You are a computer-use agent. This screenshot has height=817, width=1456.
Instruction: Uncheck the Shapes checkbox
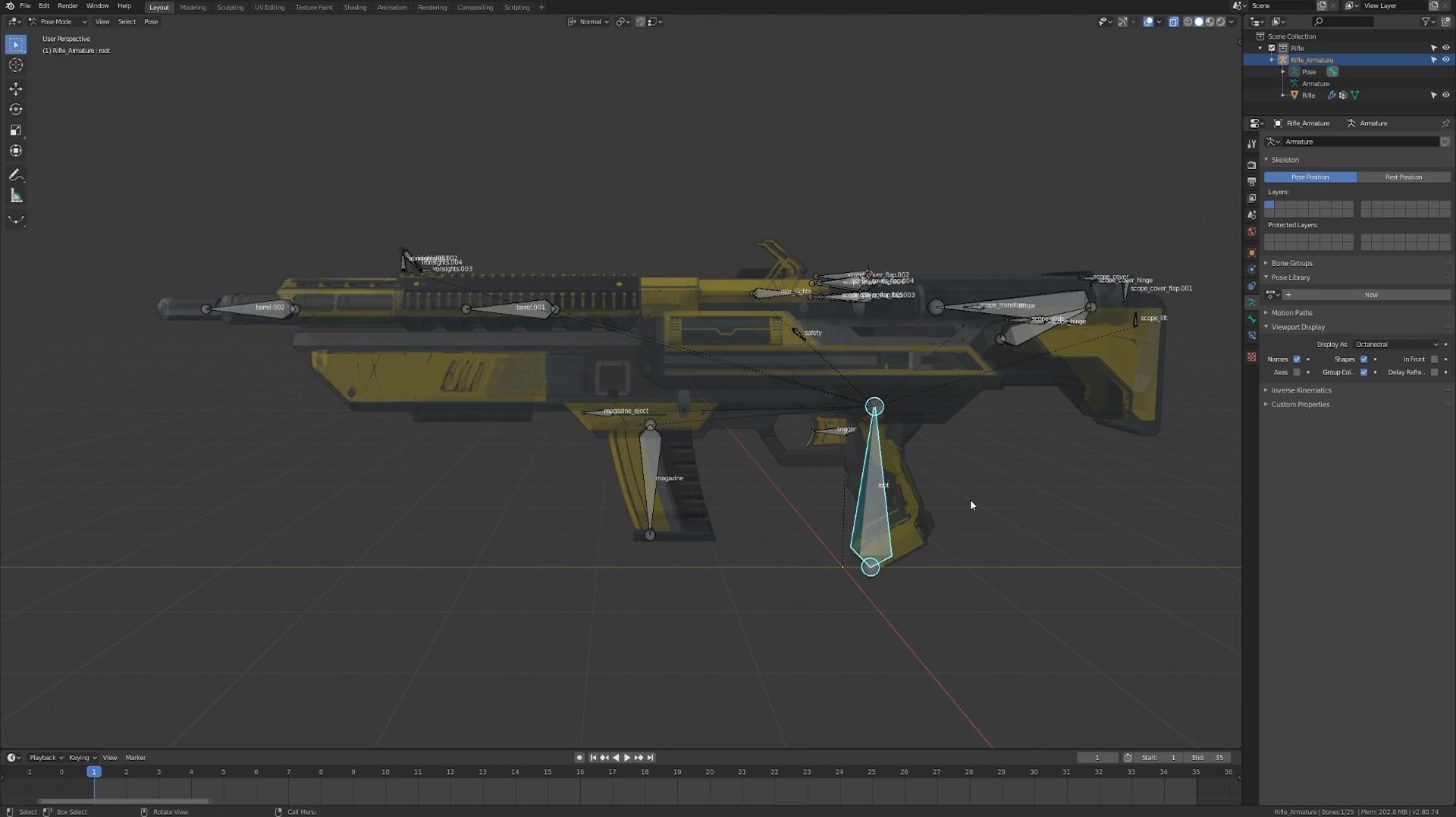click(1363, 359)
